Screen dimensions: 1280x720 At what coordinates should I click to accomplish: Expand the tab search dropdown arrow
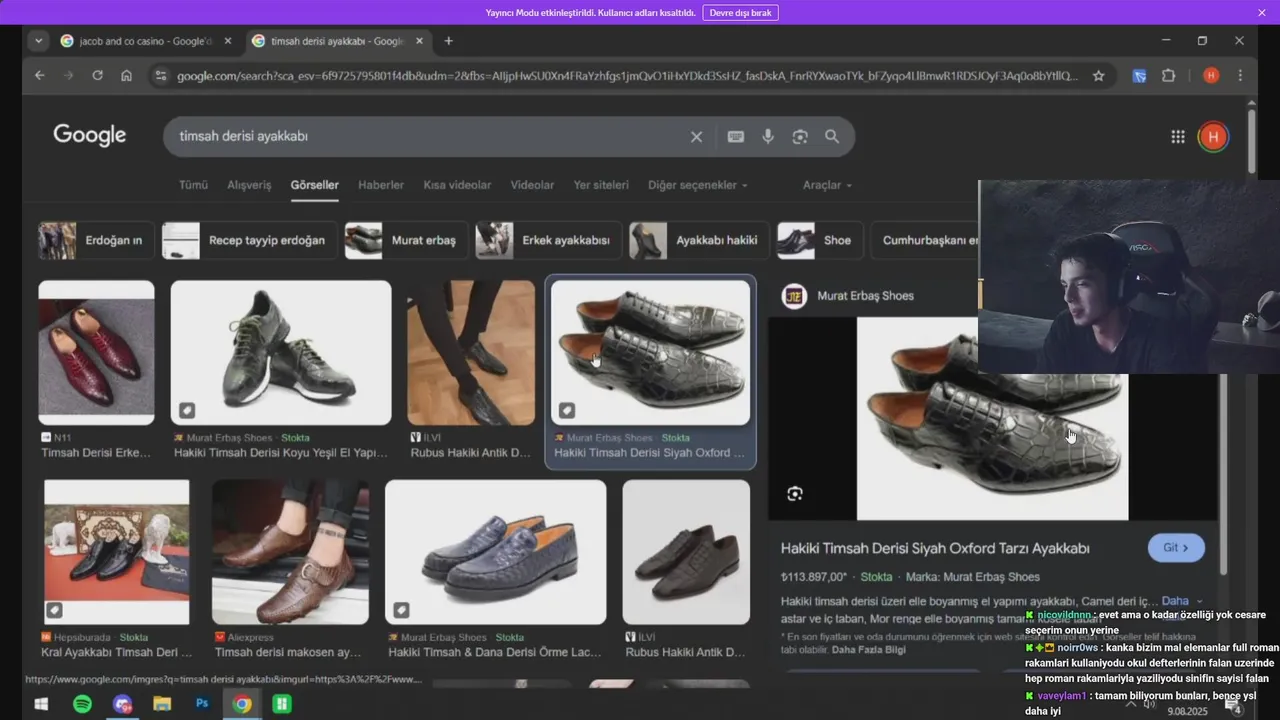pyautogui.click(x=38, y=41)
